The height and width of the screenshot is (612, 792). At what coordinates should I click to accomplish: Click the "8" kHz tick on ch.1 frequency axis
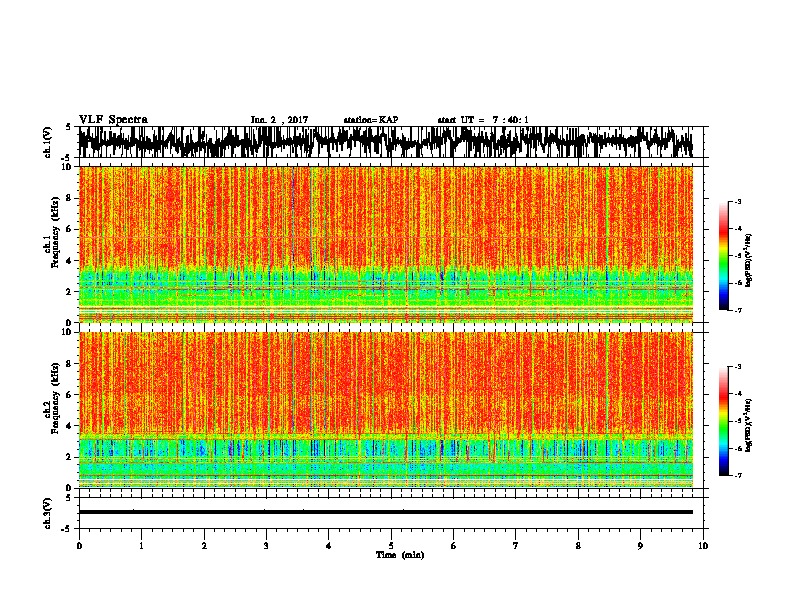(70, 198)
